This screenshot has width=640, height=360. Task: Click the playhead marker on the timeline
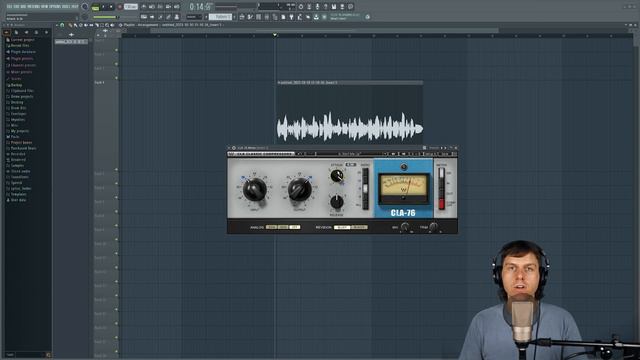275,35
